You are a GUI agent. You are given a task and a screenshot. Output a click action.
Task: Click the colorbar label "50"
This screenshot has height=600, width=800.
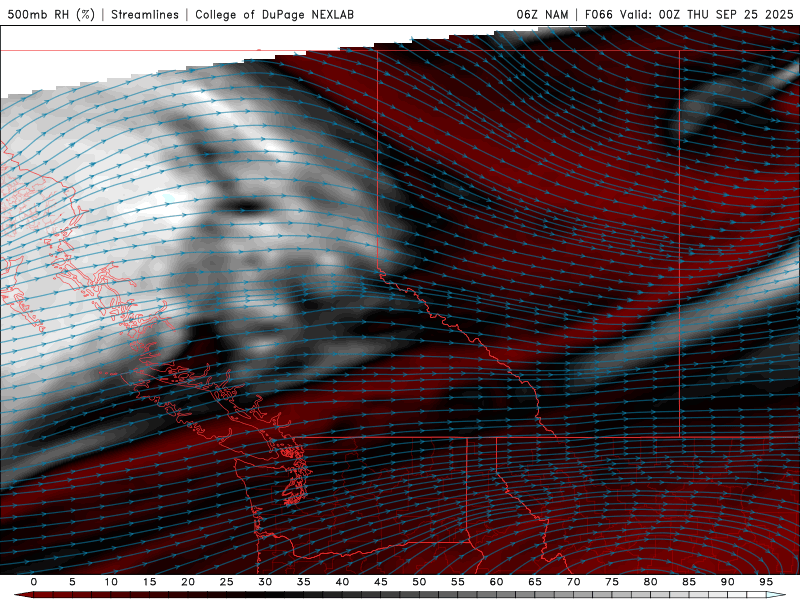pos(419,582)
